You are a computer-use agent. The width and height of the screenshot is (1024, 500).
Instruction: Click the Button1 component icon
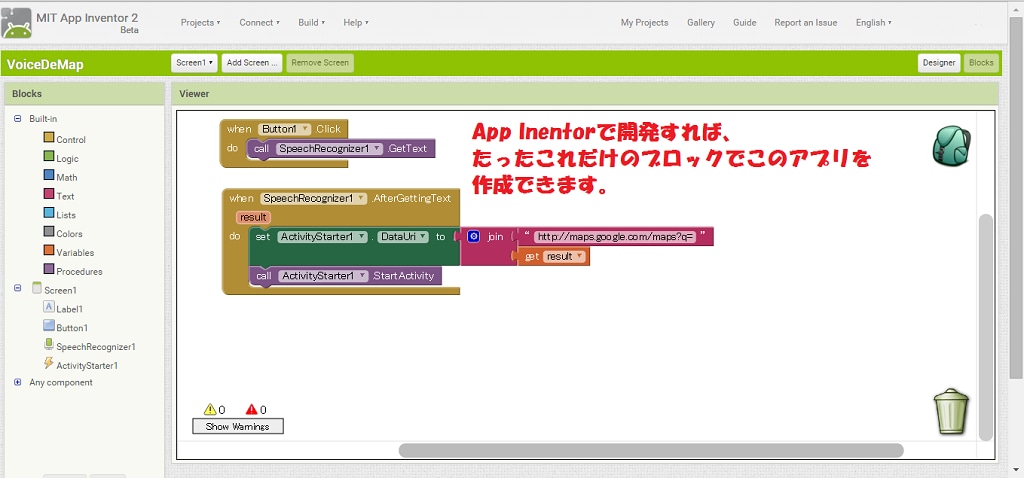point(48,325)
